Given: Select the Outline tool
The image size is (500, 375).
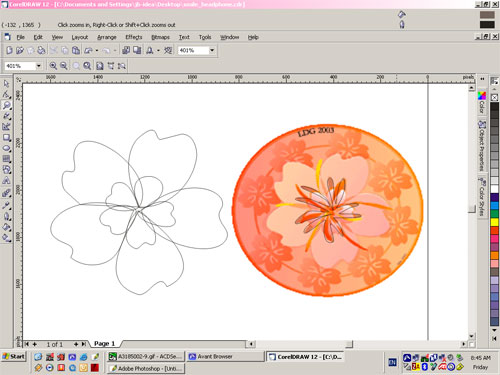Looking at the screenshot, I should [x=6, y=216].
